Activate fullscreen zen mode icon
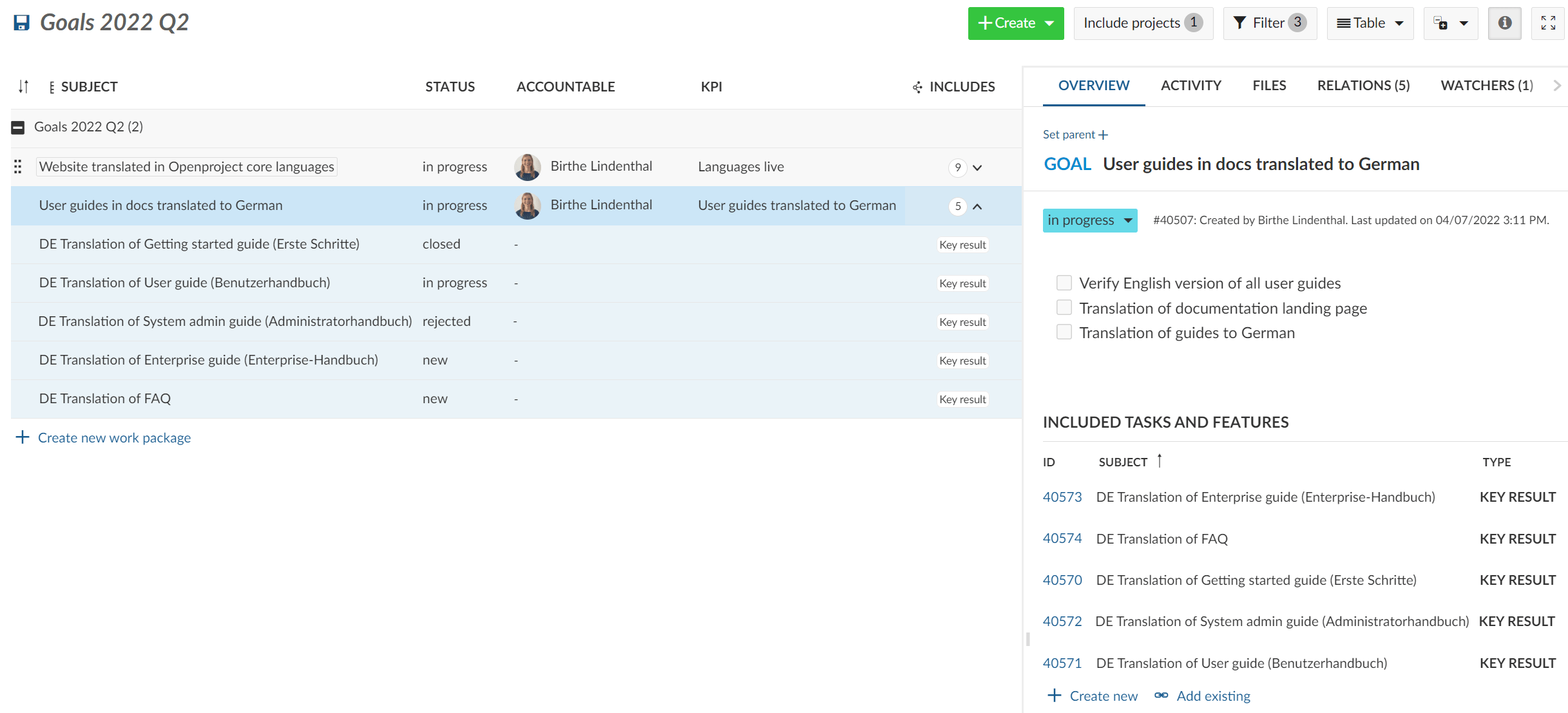The image size is (1568, 713). point(1548,23)
